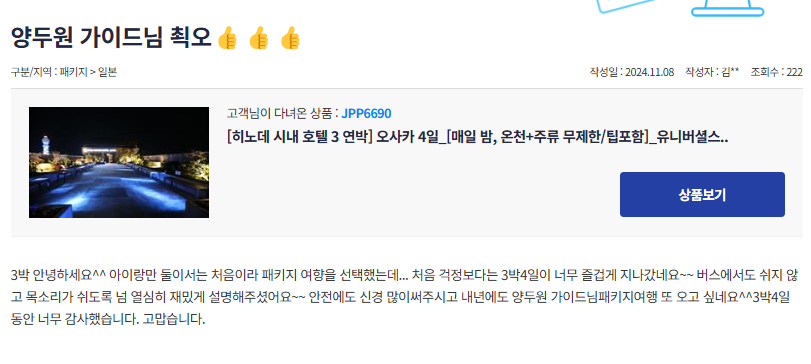Select the review title 양두원 가이드님 최오
This screenshot has width=811, height=364.
pos(111,38)
